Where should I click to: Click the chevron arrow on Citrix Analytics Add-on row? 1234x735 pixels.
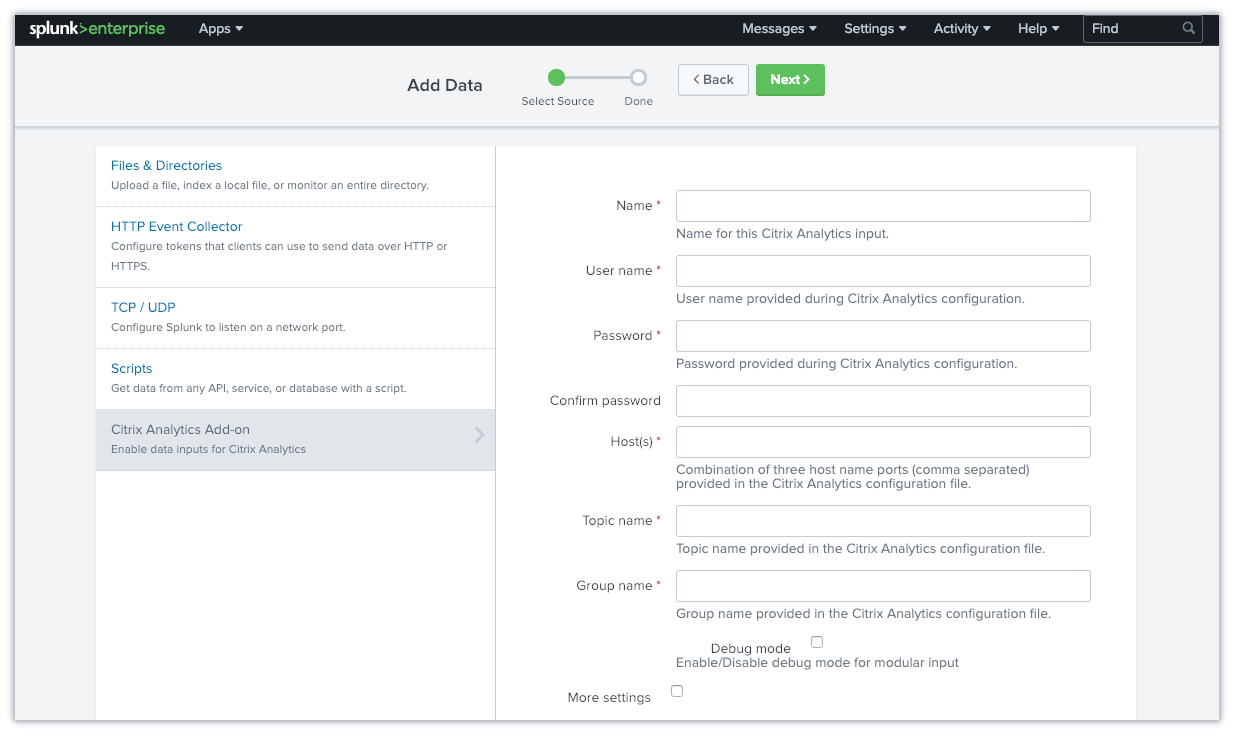pos(479,435)
